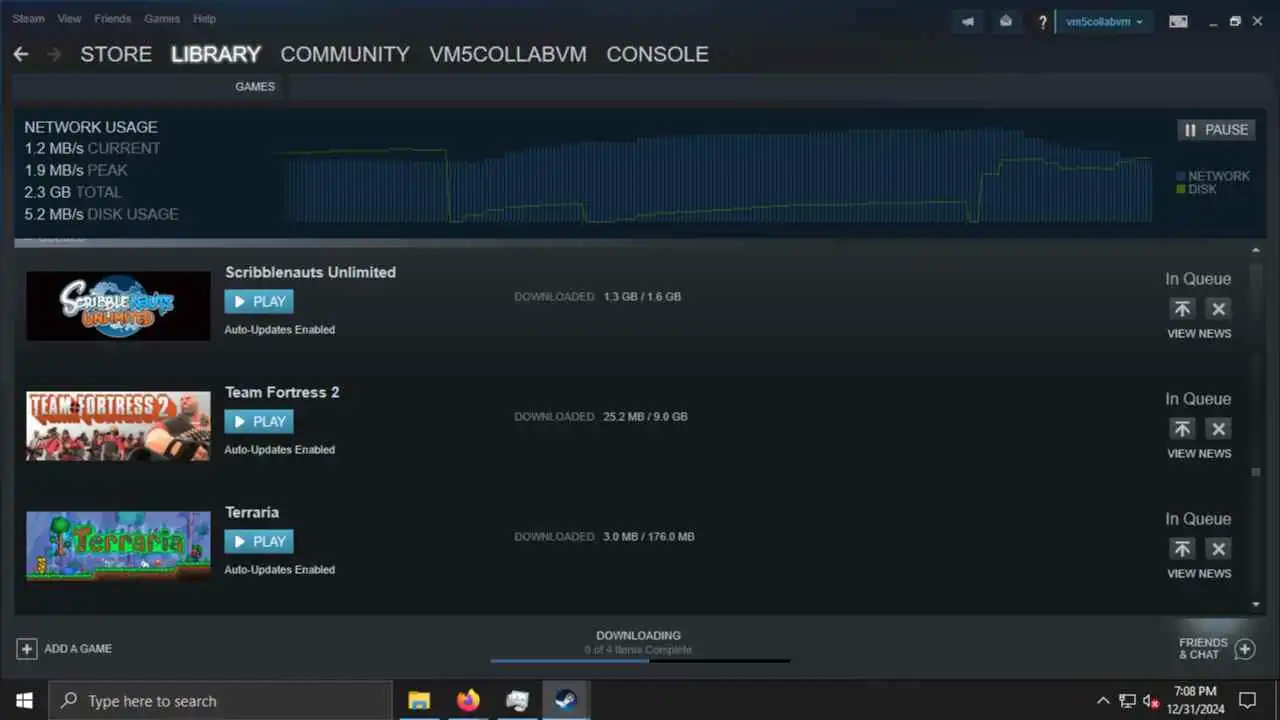View news for Terraria
1280x720 pixels.
point(1199,574)
